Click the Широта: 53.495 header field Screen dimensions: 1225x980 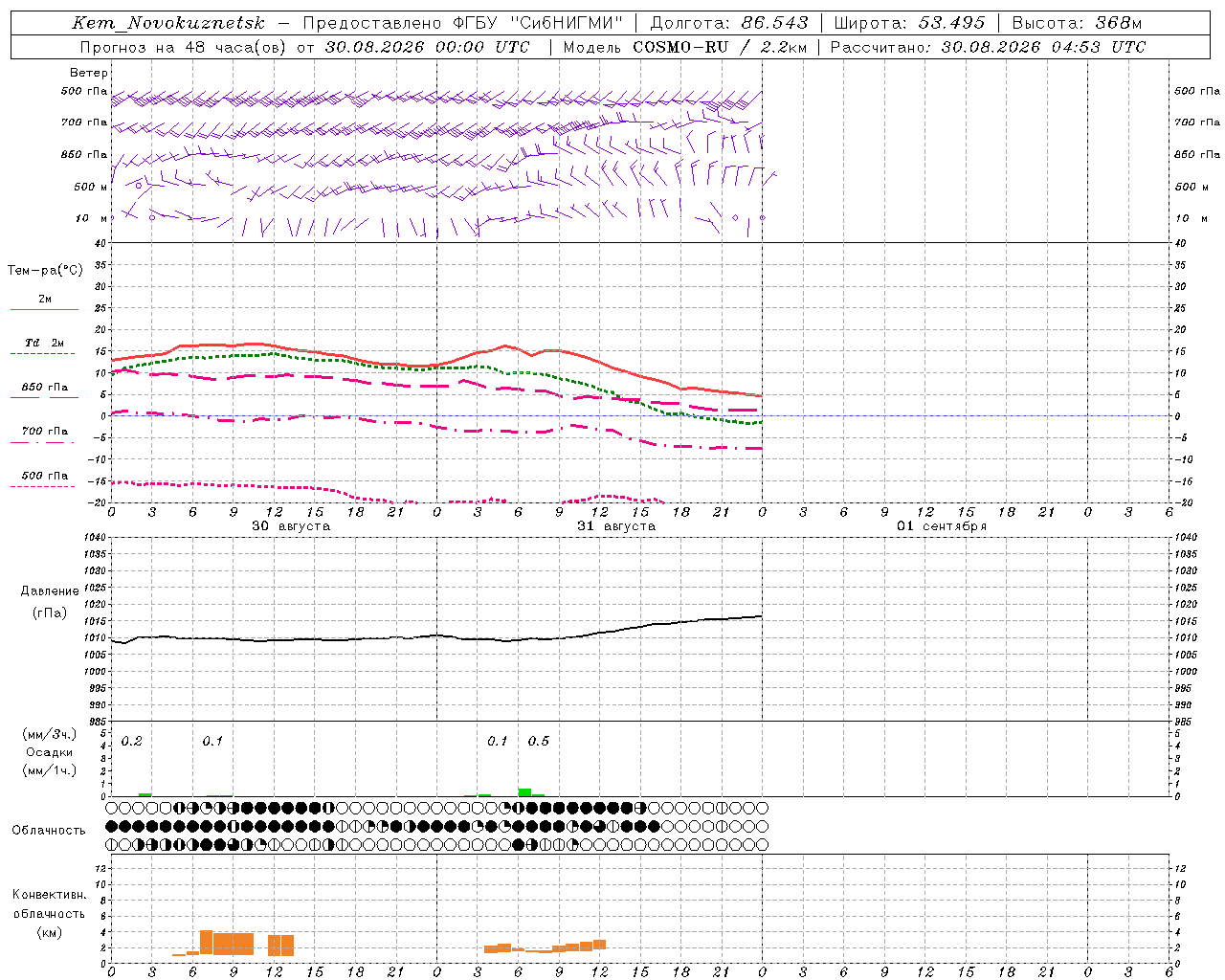point(909,23)
